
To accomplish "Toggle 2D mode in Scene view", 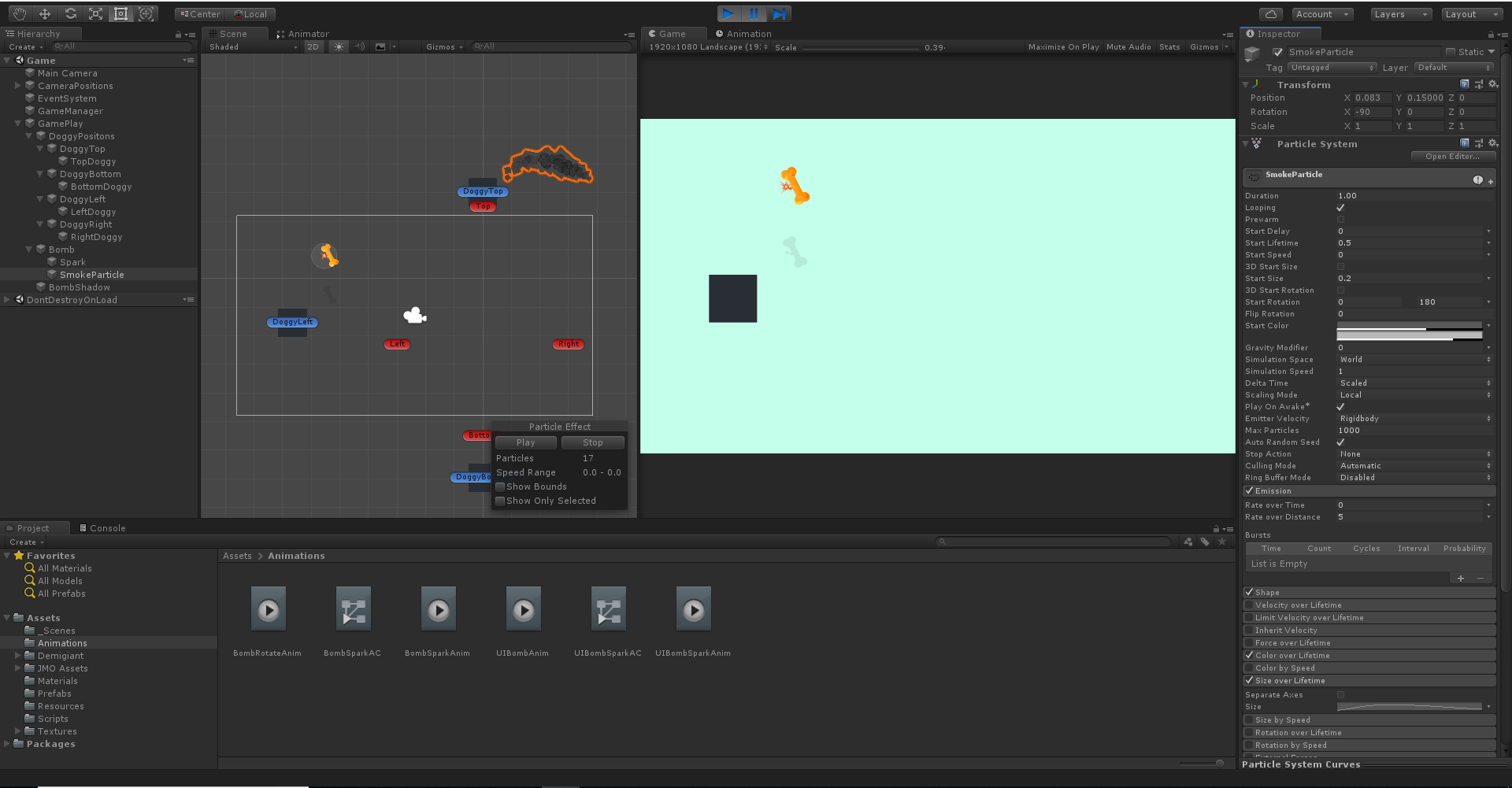I will click(313, 46).
